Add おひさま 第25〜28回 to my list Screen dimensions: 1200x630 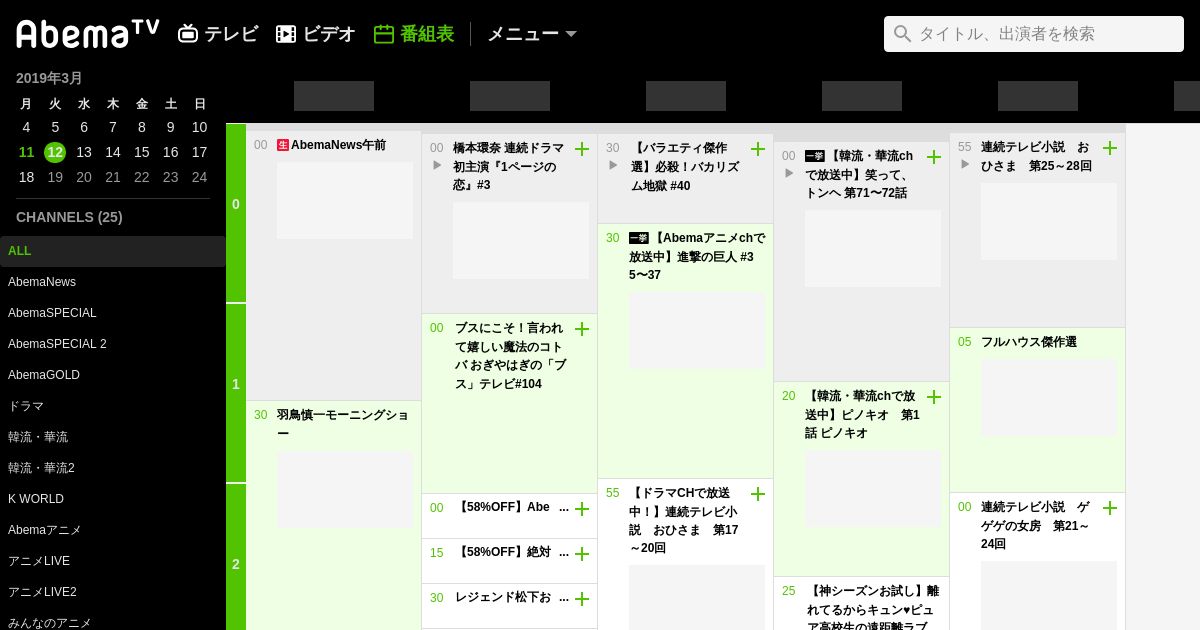(x=1110, y=148)
